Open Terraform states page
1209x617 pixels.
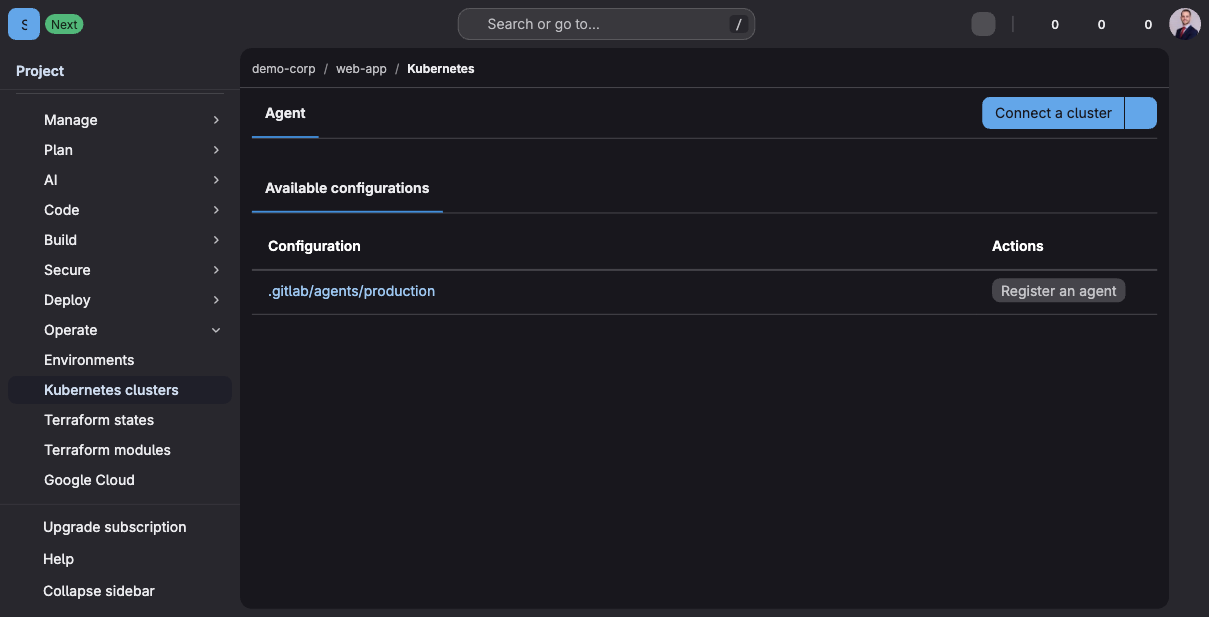120,420
